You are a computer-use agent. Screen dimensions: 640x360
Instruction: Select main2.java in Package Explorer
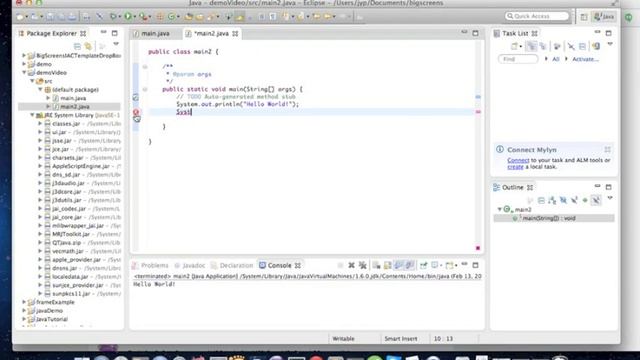click(x=75, y=107)
